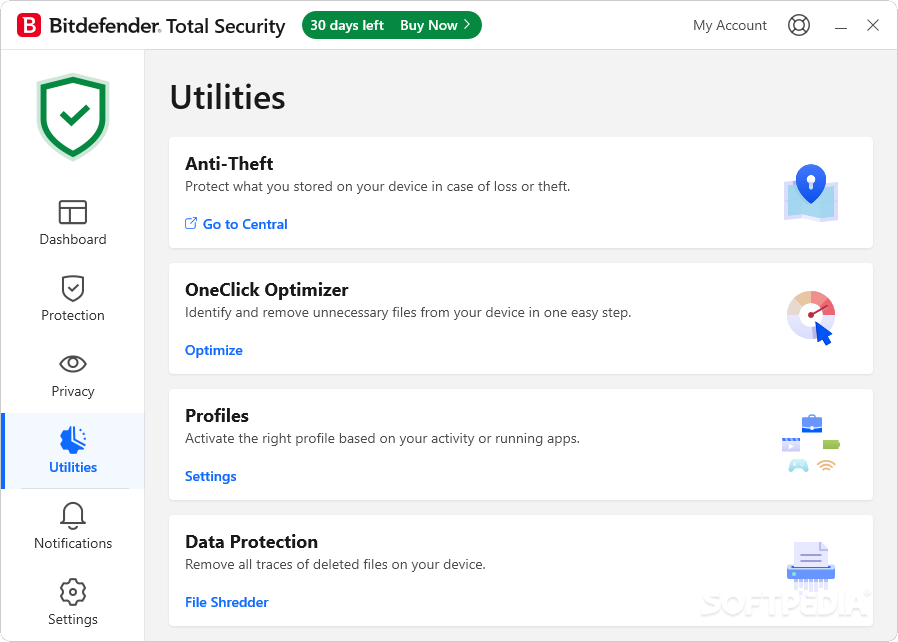
Task: Open Notifications via the bell icon
Action: pyautogui.click(x=72, y=516)
